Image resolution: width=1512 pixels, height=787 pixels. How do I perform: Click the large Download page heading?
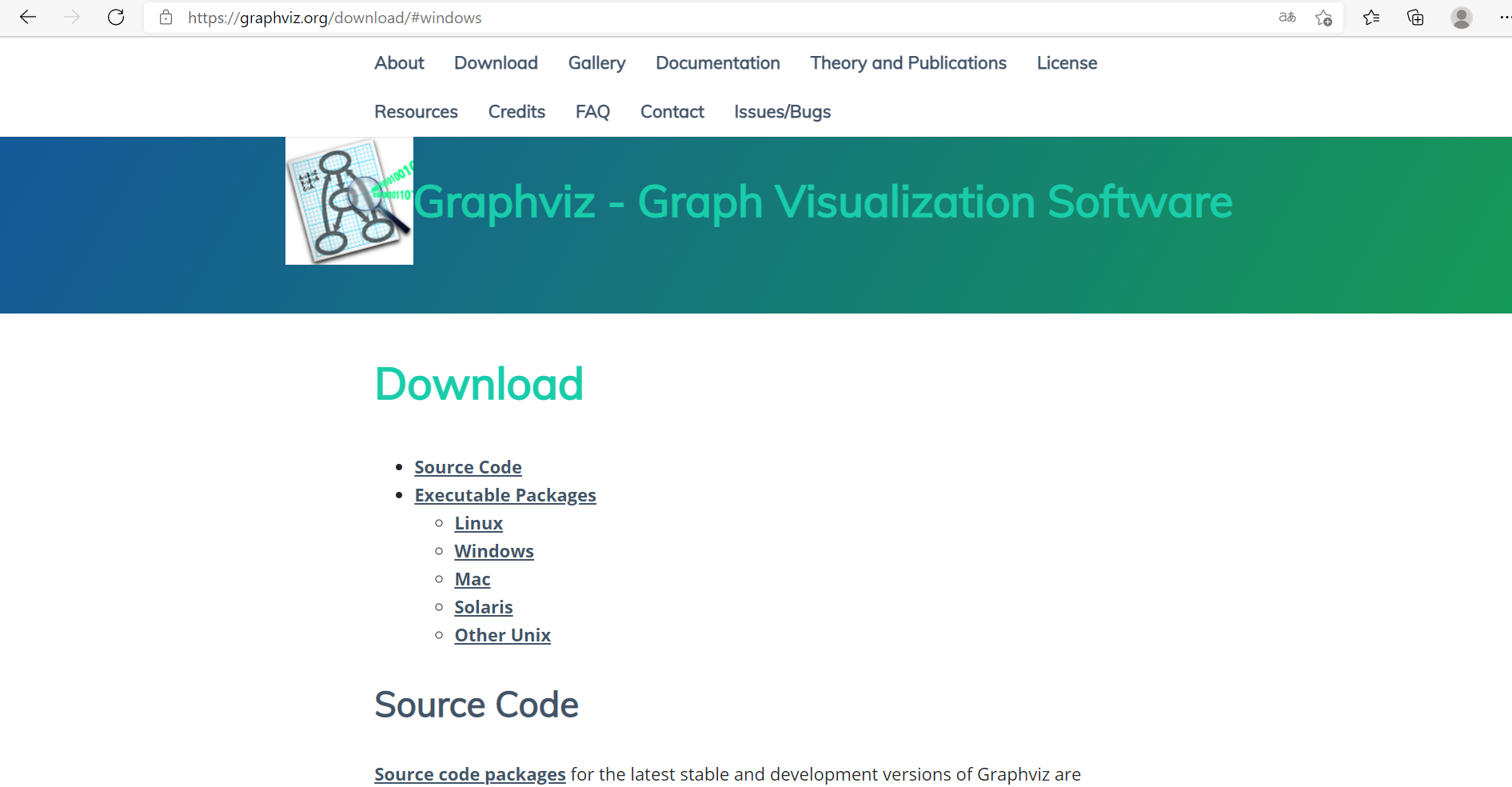479,384
